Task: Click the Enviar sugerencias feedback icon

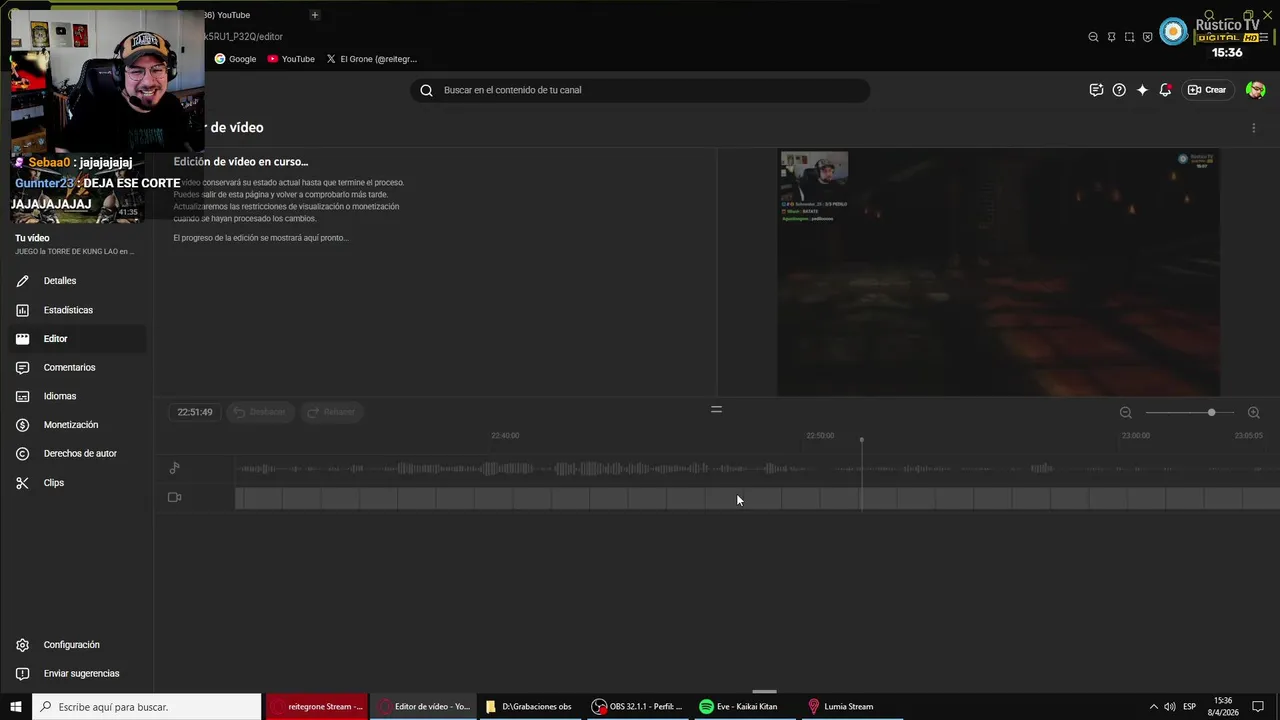Action: 22,674
